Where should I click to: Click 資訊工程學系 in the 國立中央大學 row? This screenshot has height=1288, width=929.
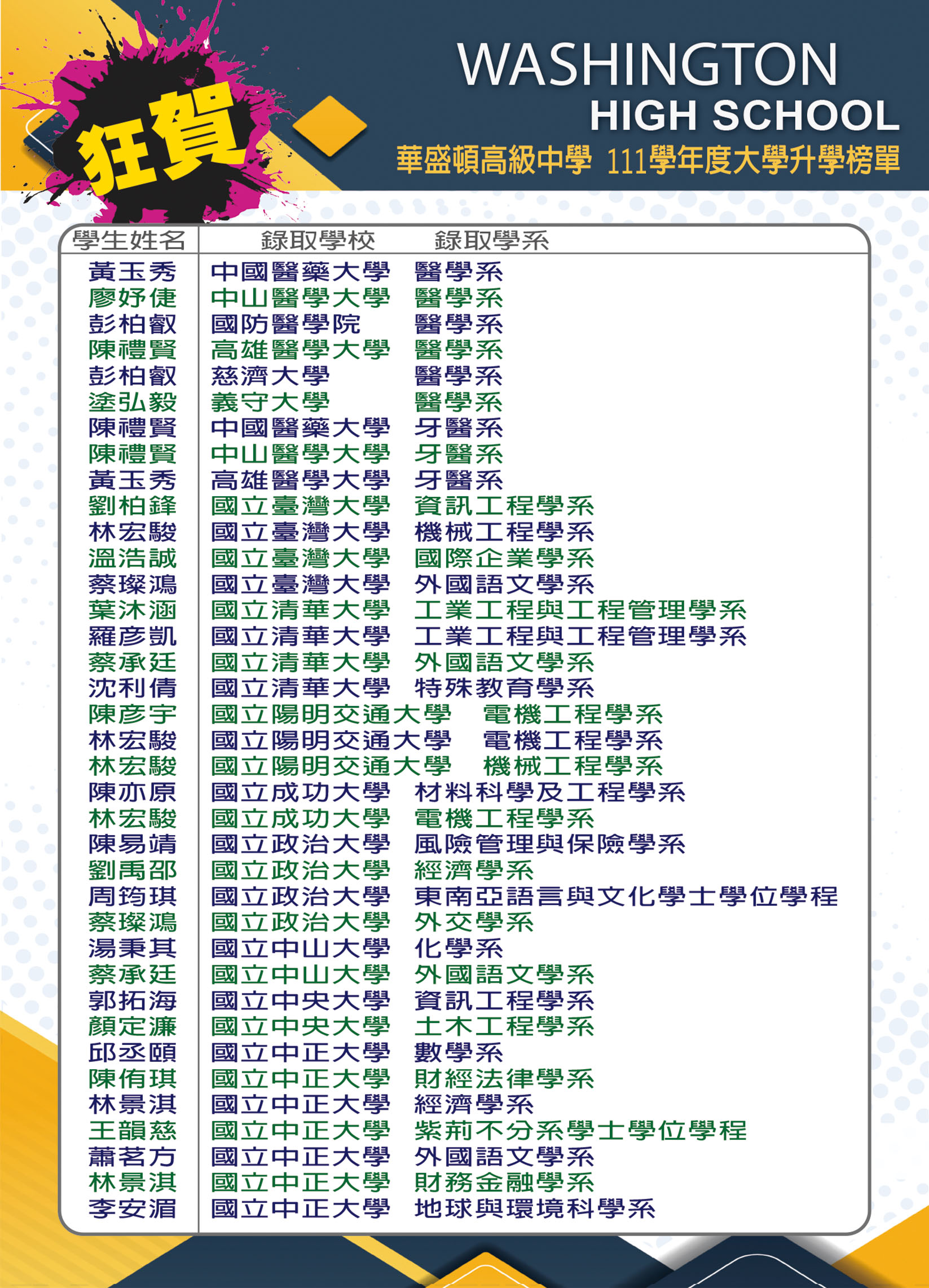(505, 1000)
